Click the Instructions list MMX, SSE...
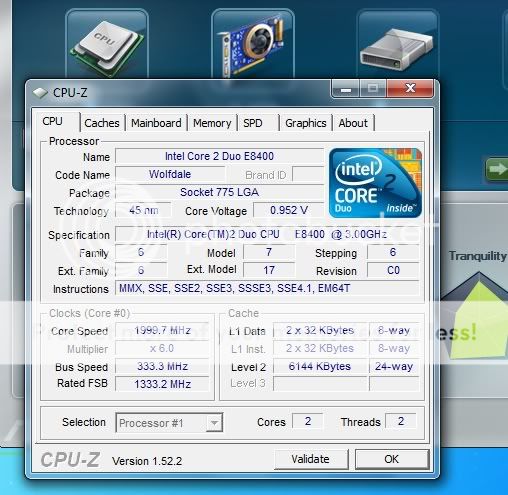 coord(267,288)
